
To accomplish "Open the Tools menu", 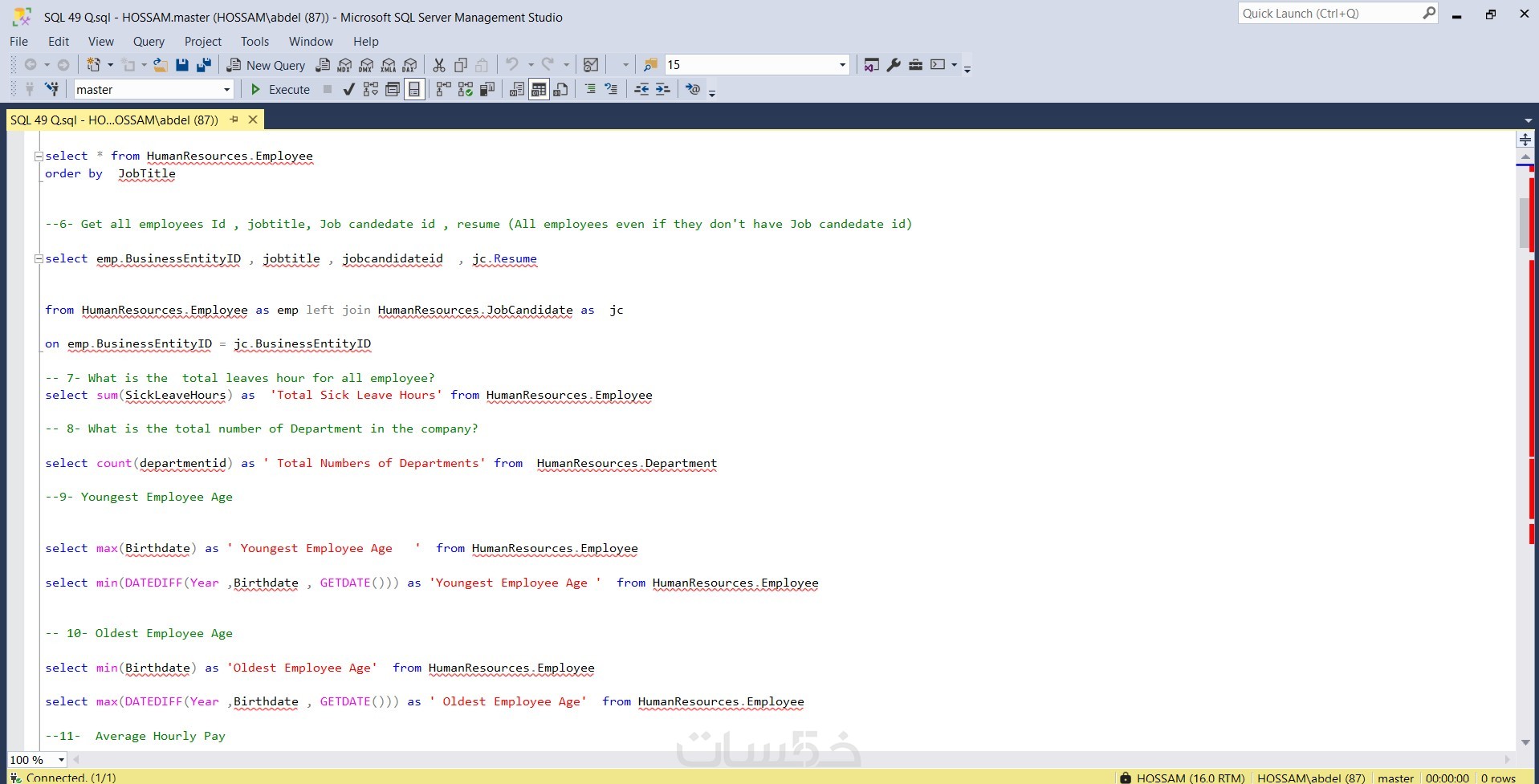I will click(254, 42).
